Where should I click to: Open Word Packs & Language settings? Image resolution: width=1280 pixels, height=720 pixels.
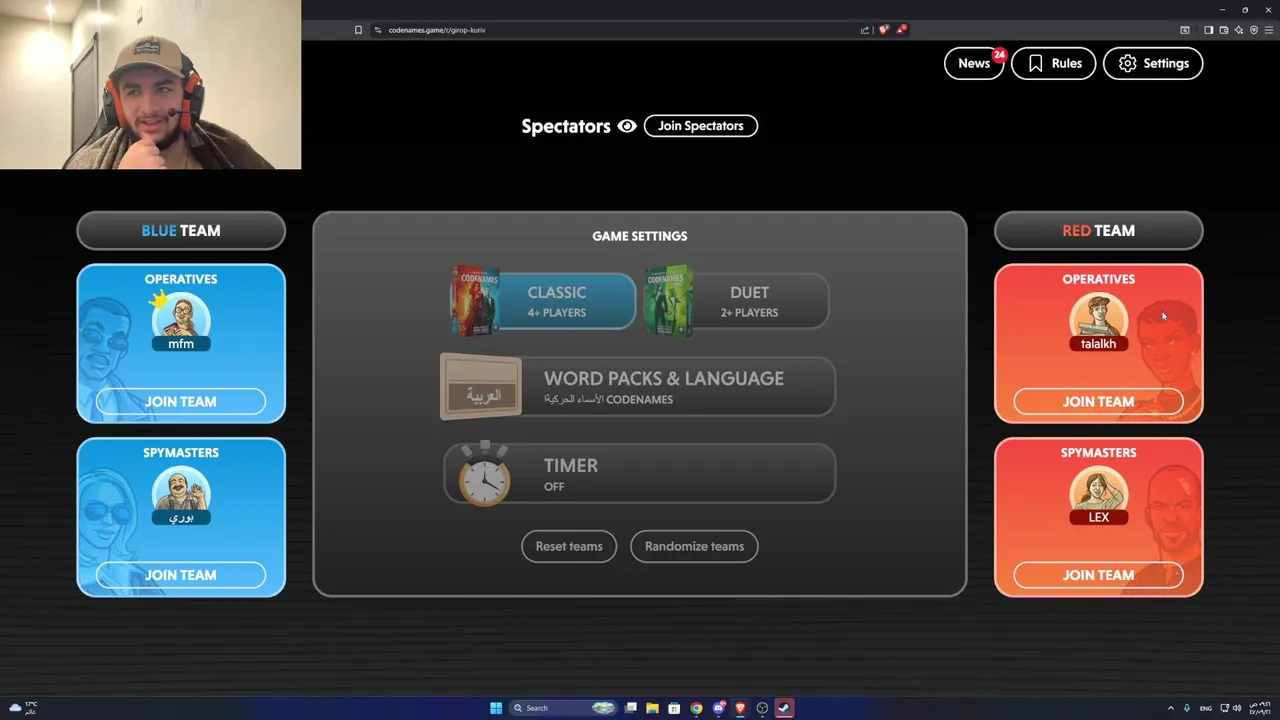(638, 387)
